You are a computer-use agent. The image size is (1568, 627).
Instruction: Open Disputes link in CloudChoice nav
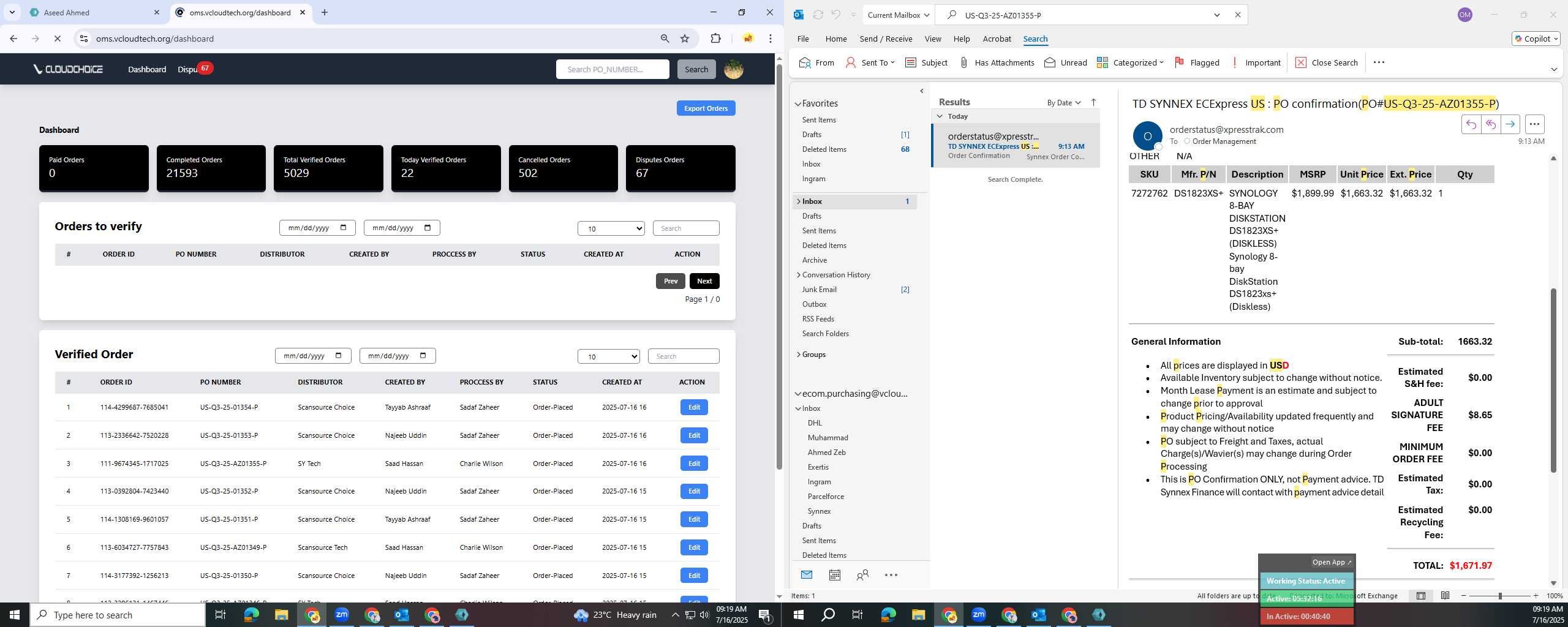click(x=187, y=69)
